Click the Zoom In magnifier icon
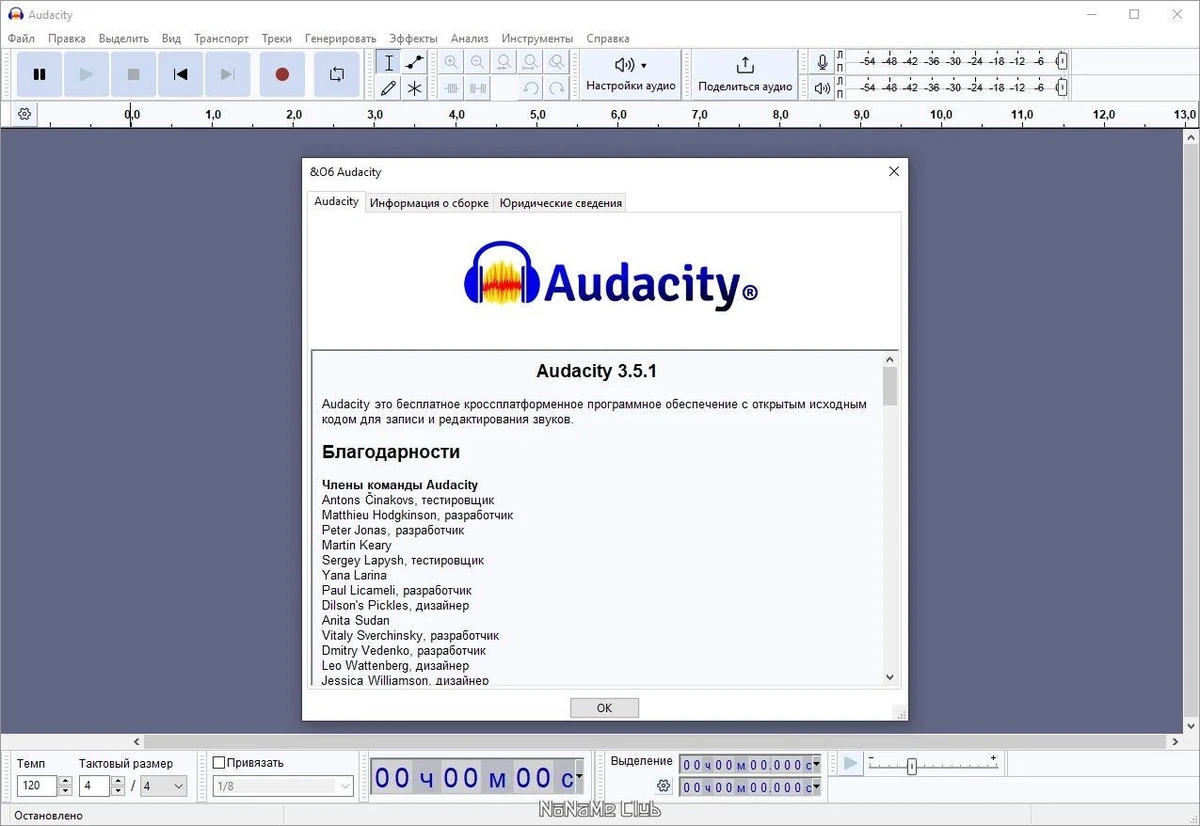 pyautogui.click(x=452, y=62)
